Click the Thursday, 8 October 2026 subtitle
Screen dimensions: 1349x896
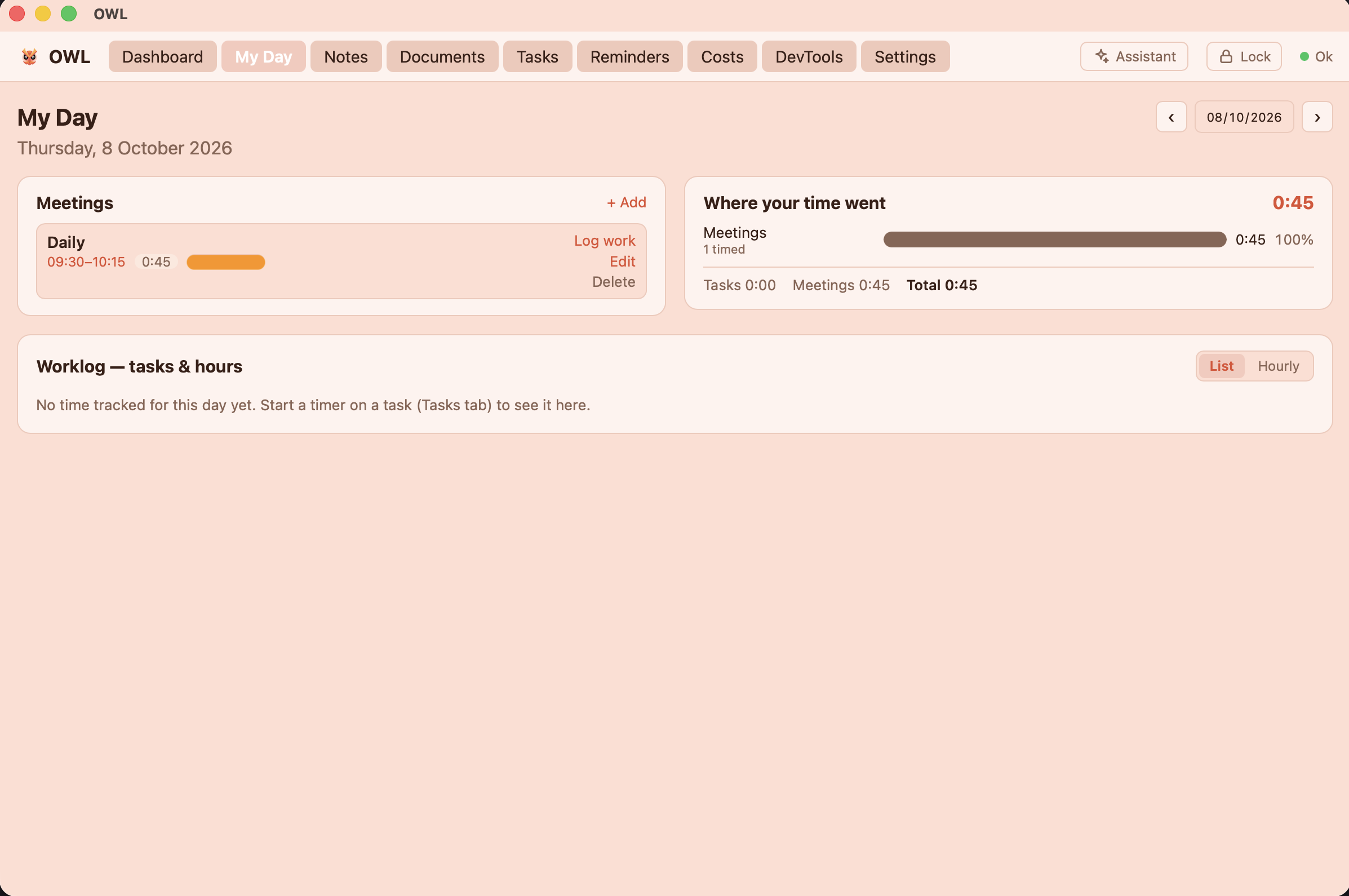(125, 148)
